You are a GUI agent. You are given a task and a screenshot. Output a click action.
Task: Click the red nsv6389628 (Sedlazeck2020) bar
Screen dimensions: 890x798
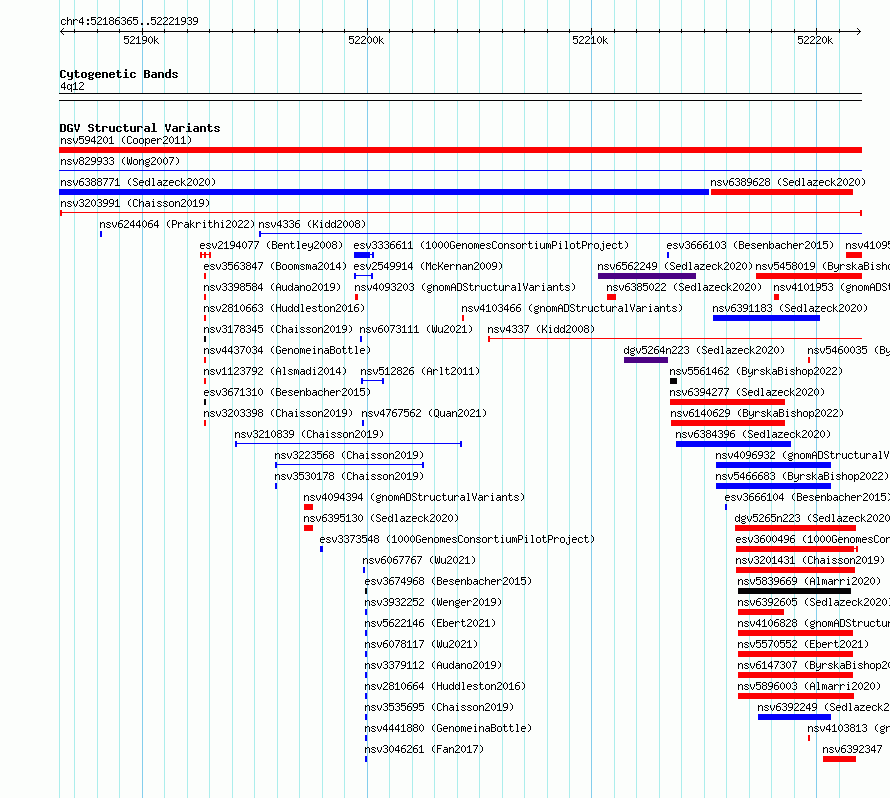(x=782, y=192)
